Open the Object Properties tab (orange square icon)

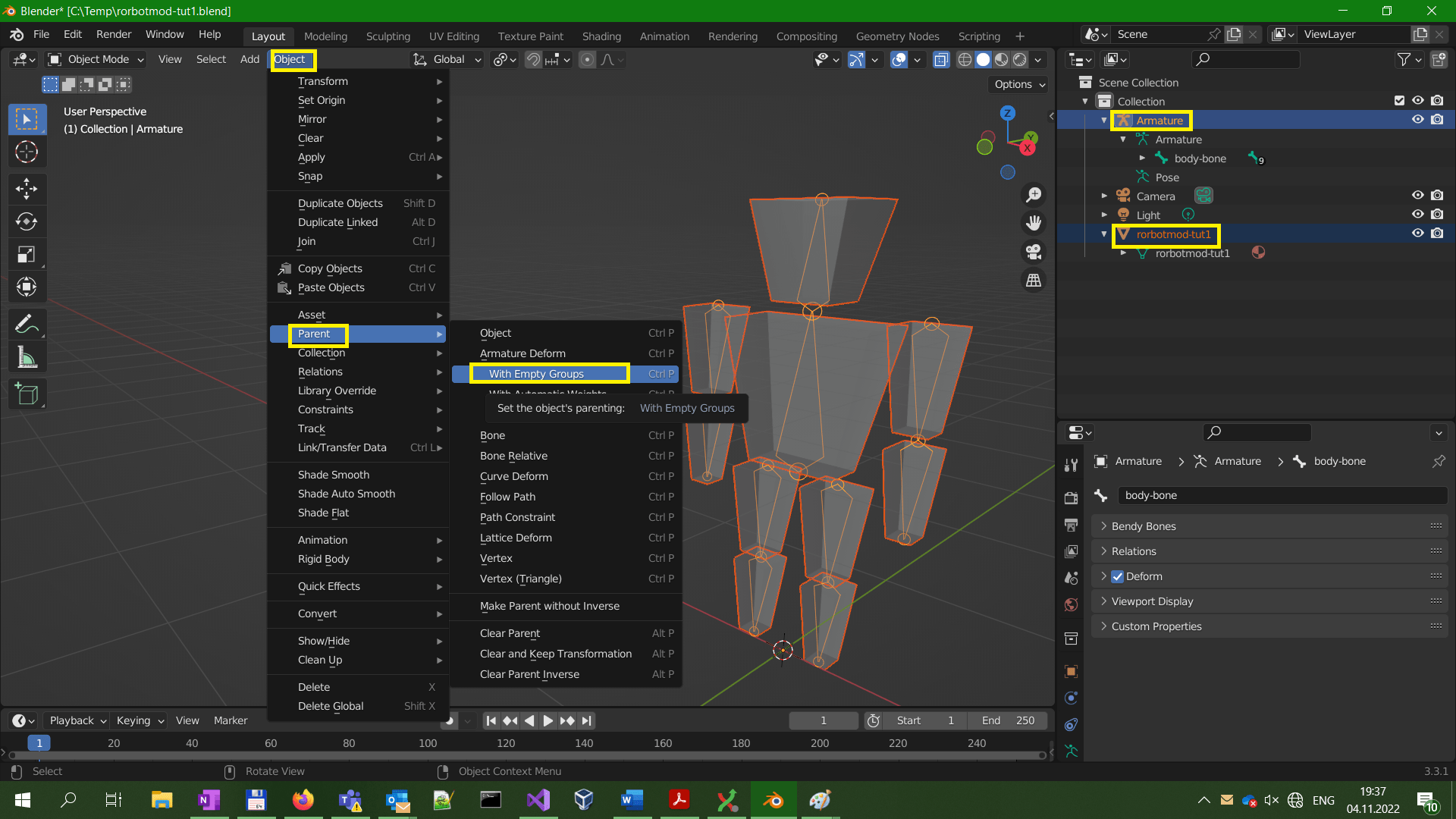point(1071,671)
